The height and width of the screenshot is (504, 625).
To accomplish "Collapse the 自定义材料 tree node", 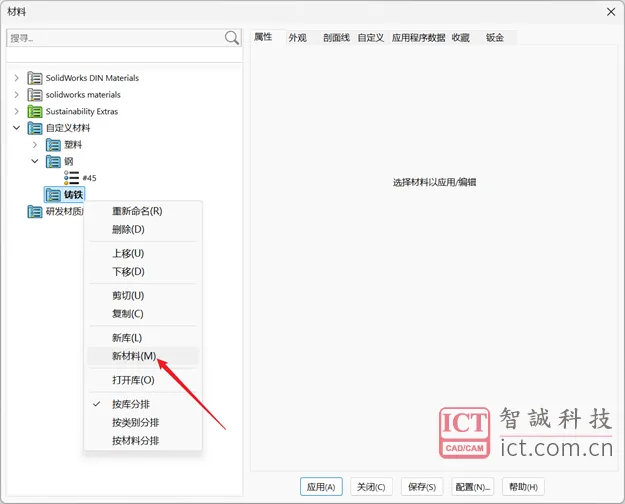I will tap(16, 128).
